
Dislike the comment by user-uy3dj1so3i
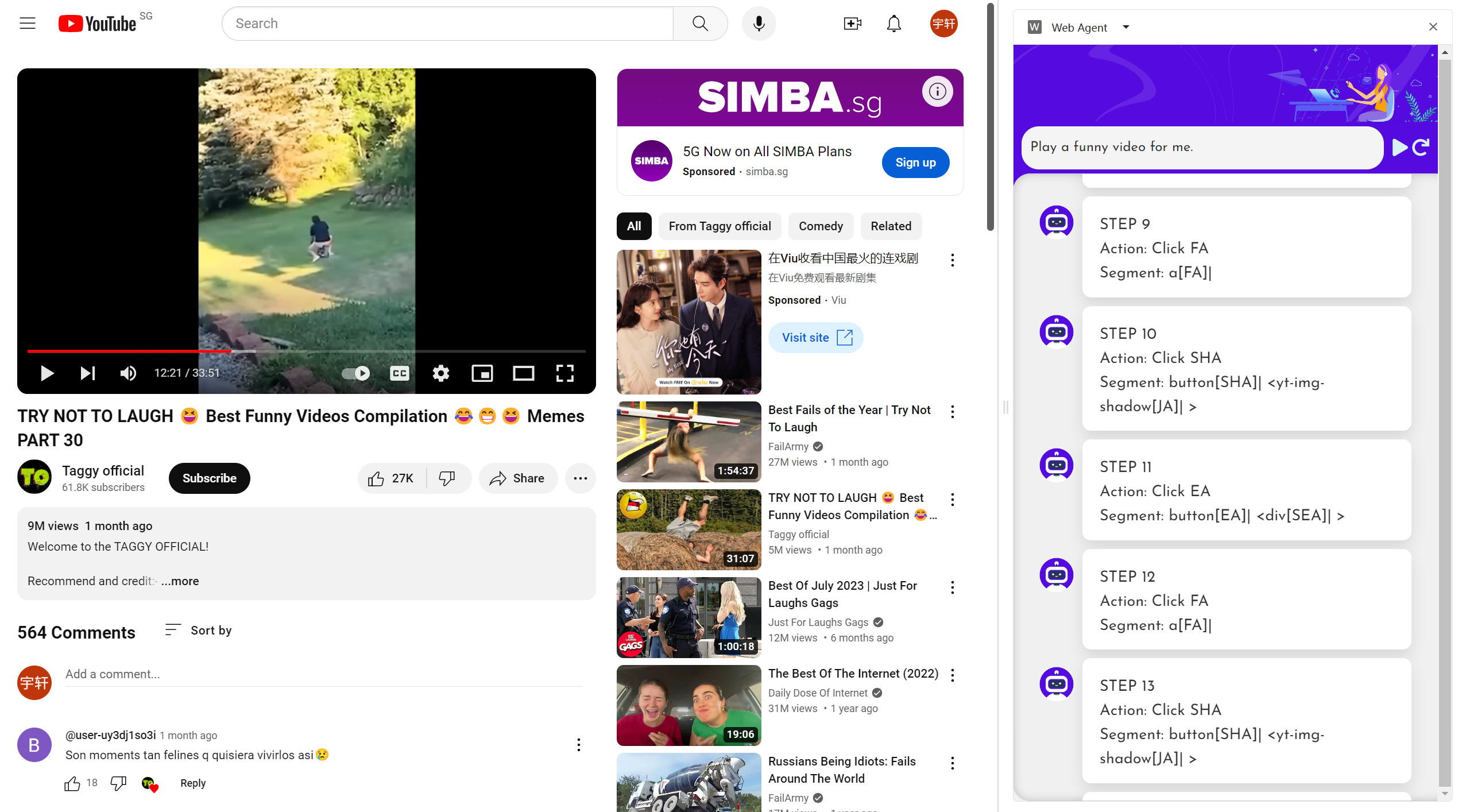pos(118,783)
